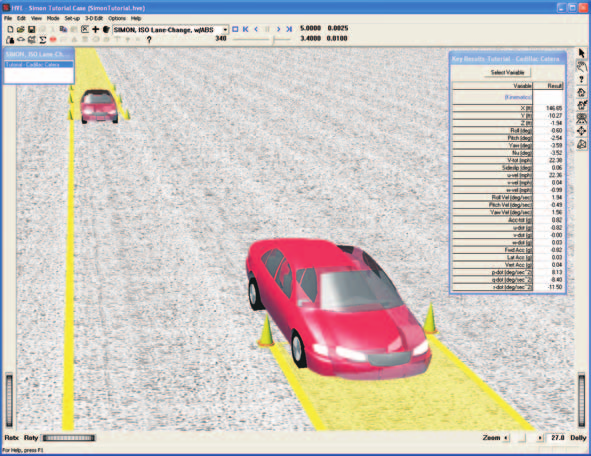The image size is (591, 456).
Task: Open the SIMON, ISO Lane Change event dropdown
Action: click(170, 29)
